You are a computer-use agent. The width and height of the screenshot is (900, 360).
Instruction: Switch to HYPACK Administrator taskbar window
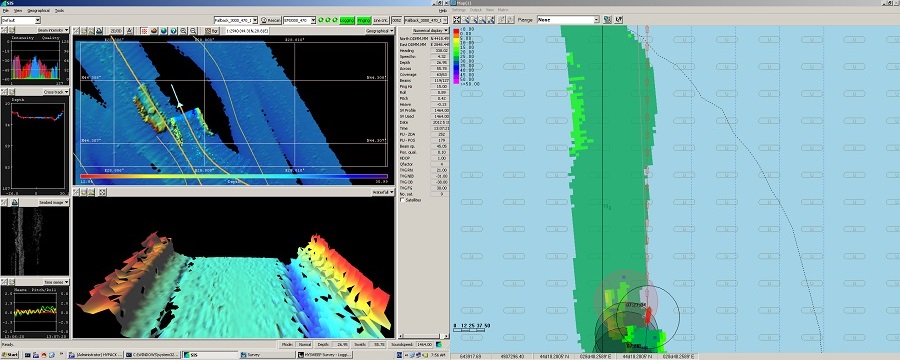coord(95,355)
